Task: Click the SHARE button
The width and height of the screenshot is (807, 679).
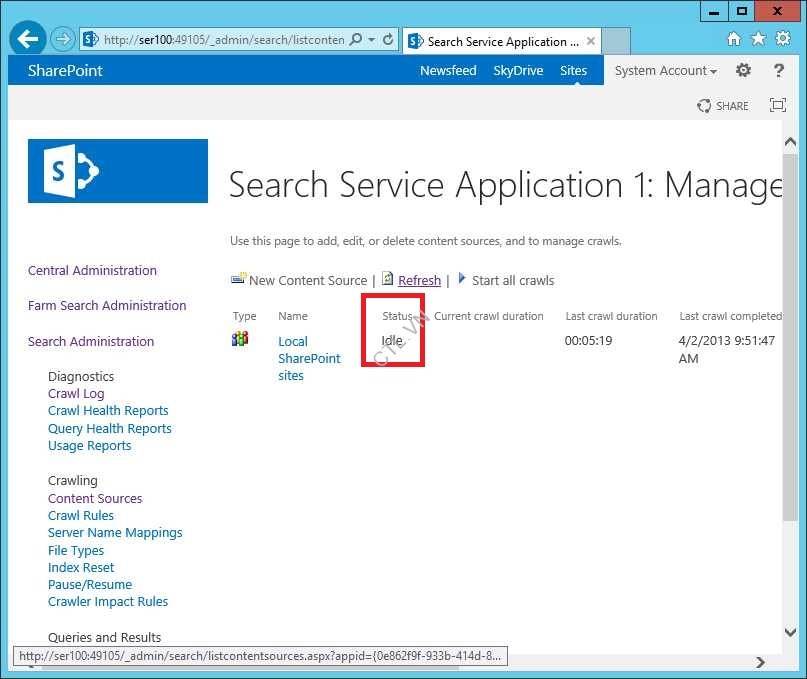Action: pyautogui.click(x=723, y=106)
